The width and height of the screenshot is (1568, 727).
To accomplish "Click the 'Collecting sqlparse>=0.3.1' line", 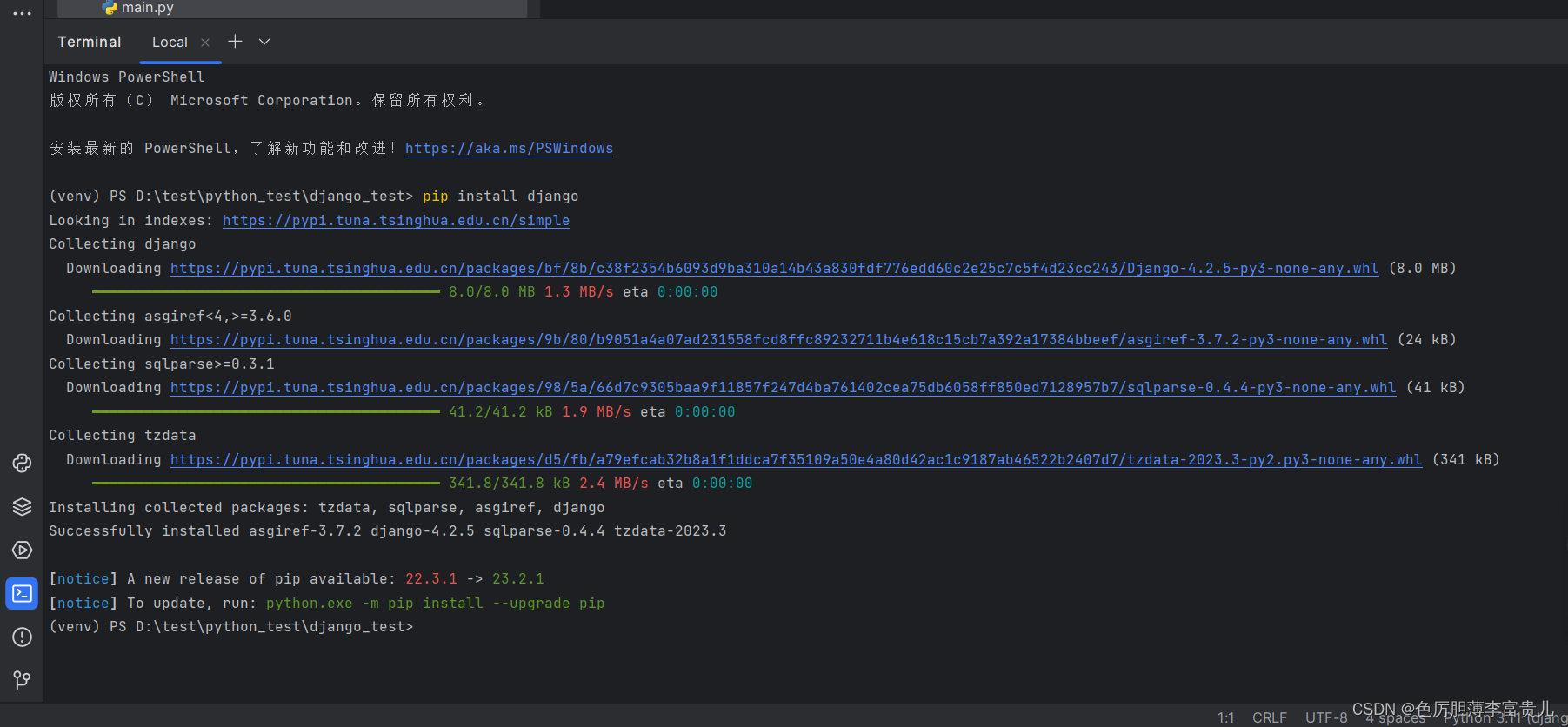I will pyautogui.click(x=161, y=364).
